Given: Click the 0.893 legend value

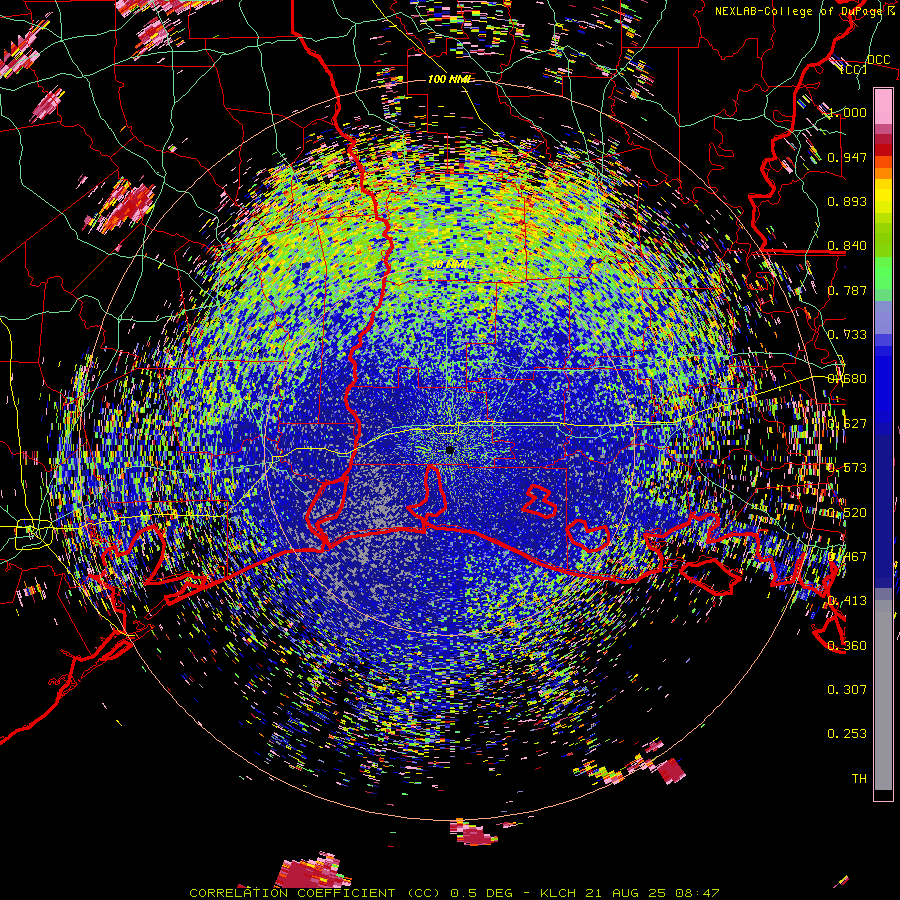Looking at the screenshot, I should (x=847, y=201).
